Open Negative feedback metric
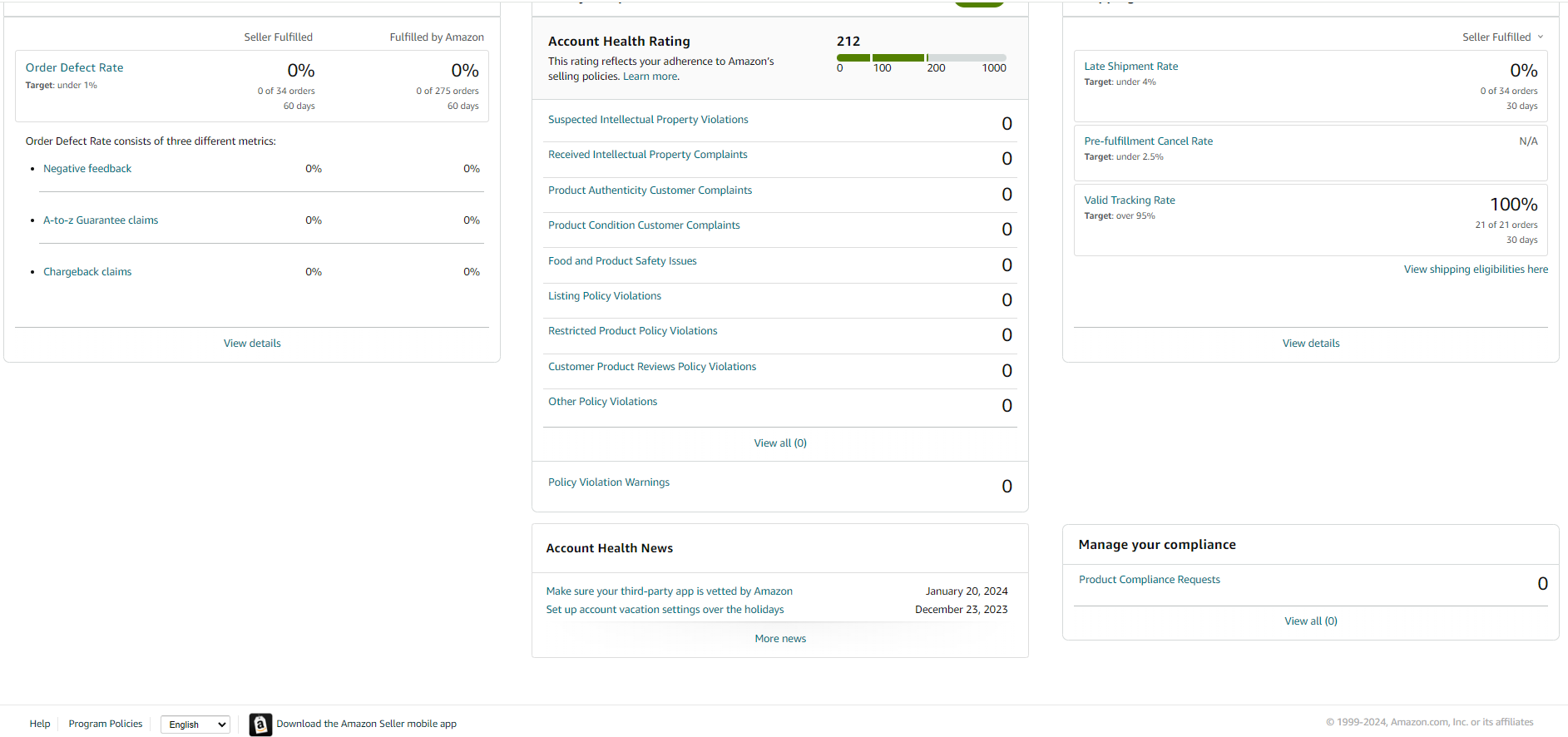This screenshot has height=737, width=1568. click(87, 169)
